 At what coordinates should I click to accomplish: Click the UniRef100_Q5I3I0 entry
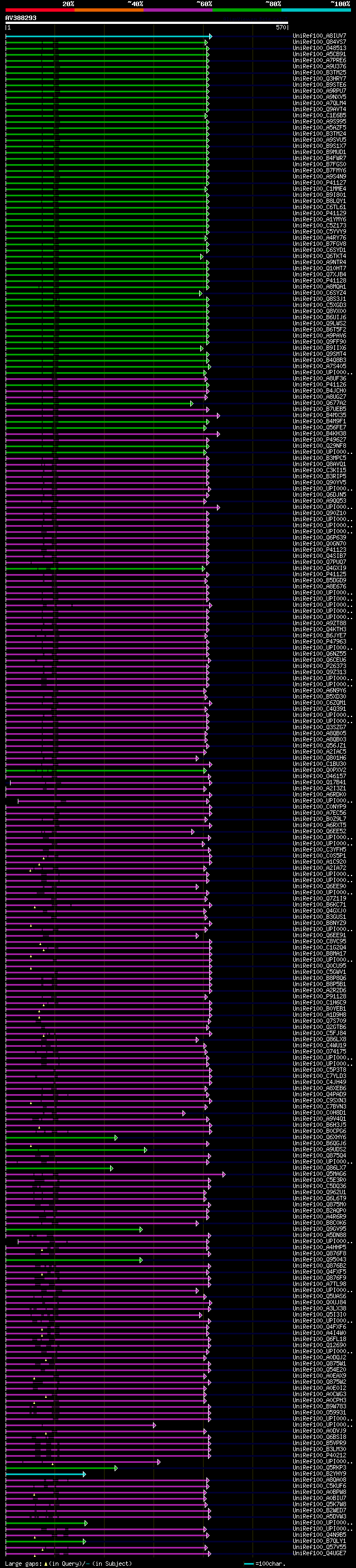[319, 1314]
